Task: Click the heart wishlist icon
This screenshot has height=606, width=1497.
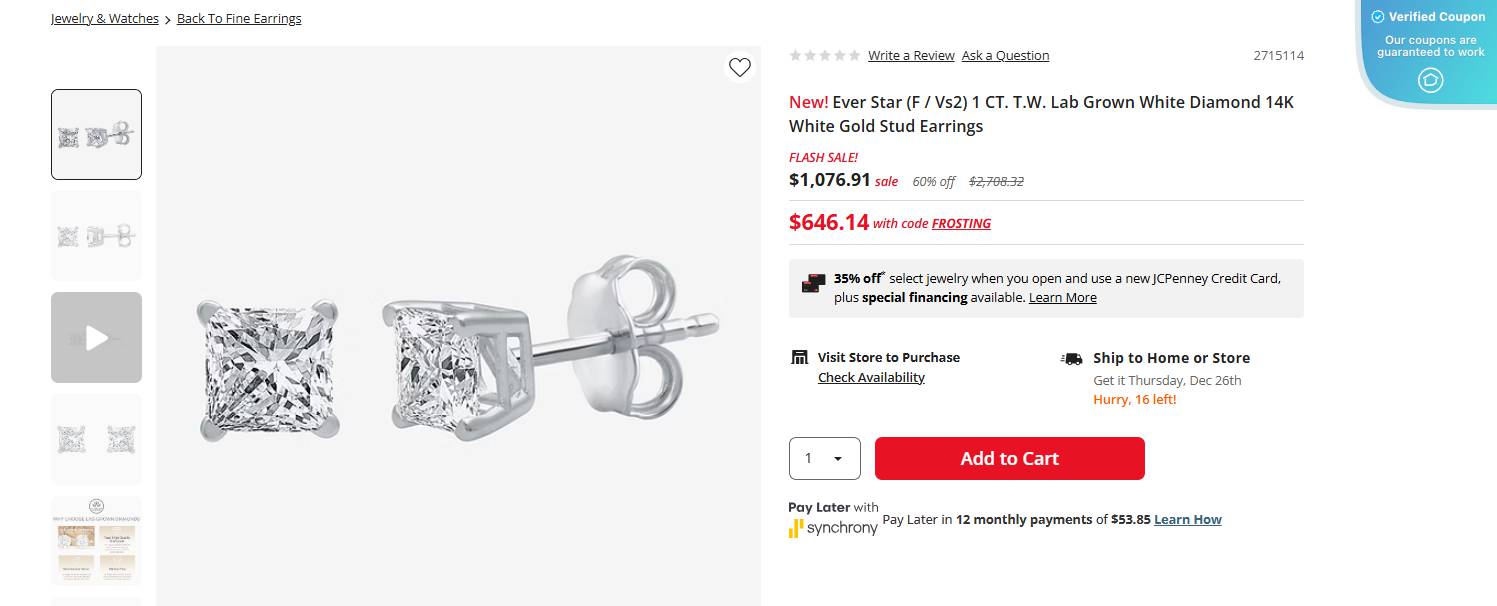Action: 740,67
